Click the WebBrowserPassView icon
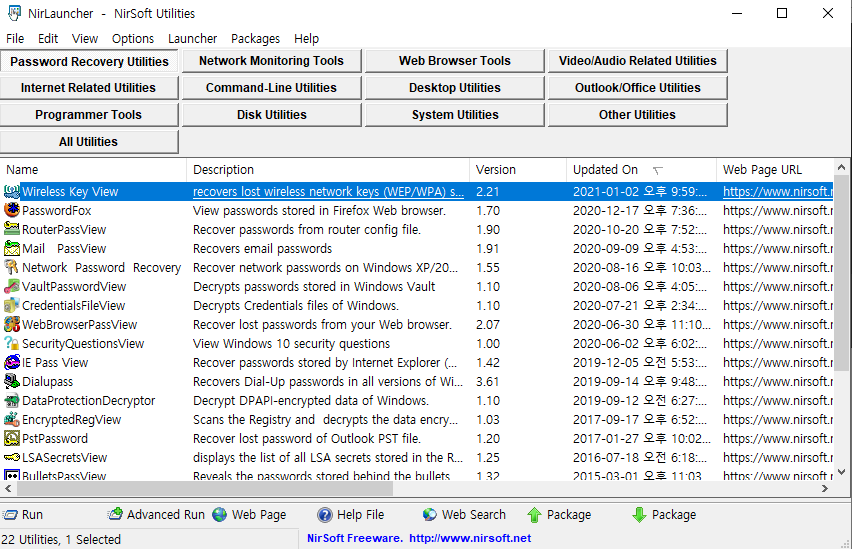The image size is (852, 549). [x=11, y=324]
